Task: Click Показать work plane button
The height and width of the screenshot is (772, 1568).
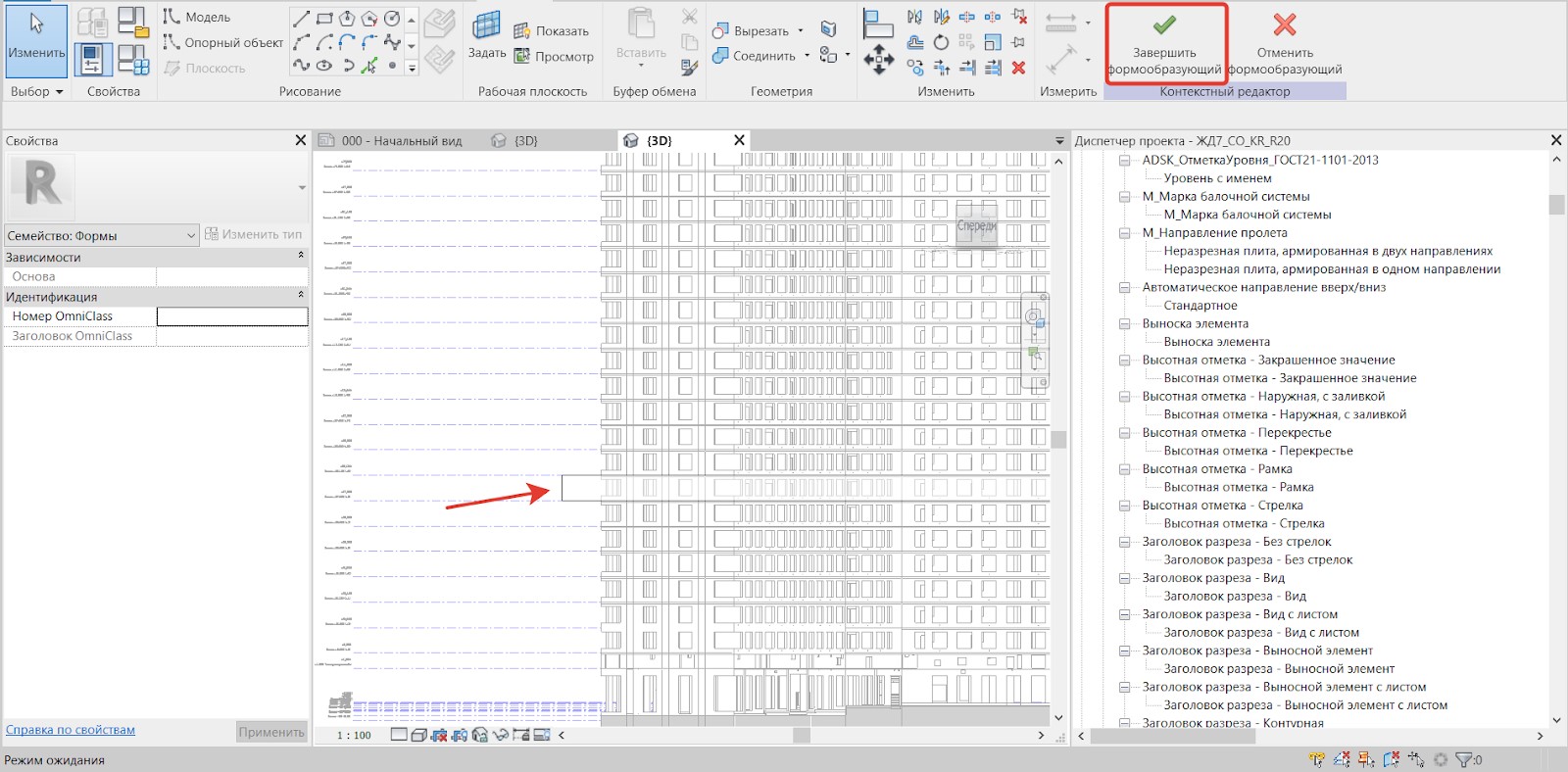Action: tap(552, 30)
